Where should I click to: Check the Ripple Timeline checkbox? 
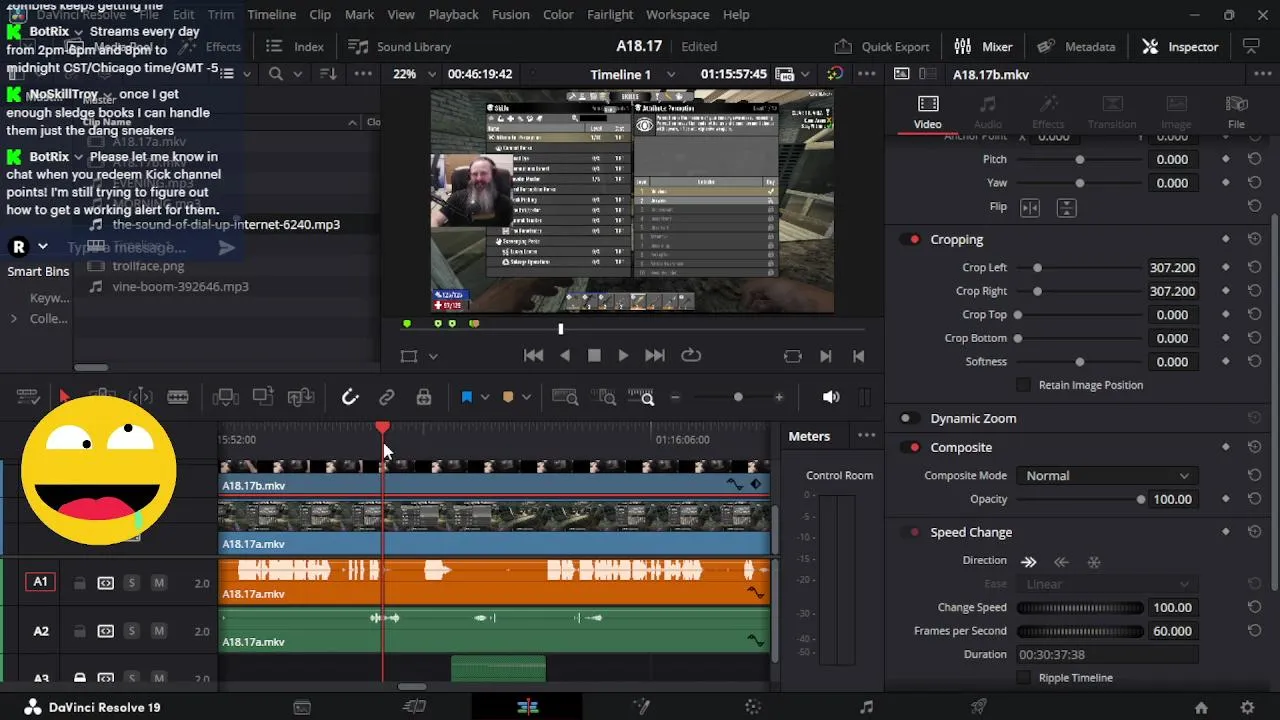(x=1023, y=678)
